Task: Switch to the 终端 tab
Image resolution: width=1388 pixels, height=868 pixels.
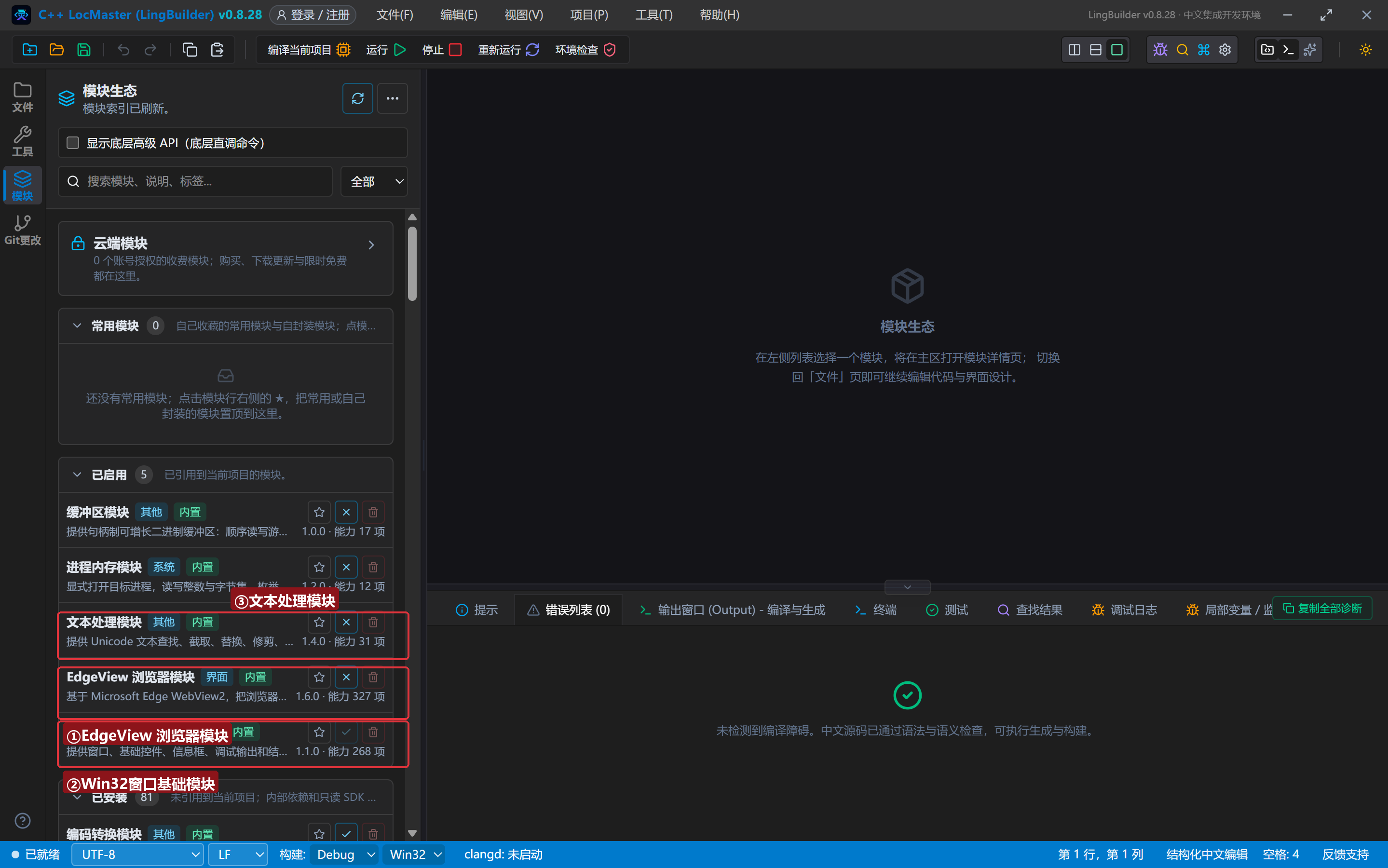Action: tap(875, 610)
